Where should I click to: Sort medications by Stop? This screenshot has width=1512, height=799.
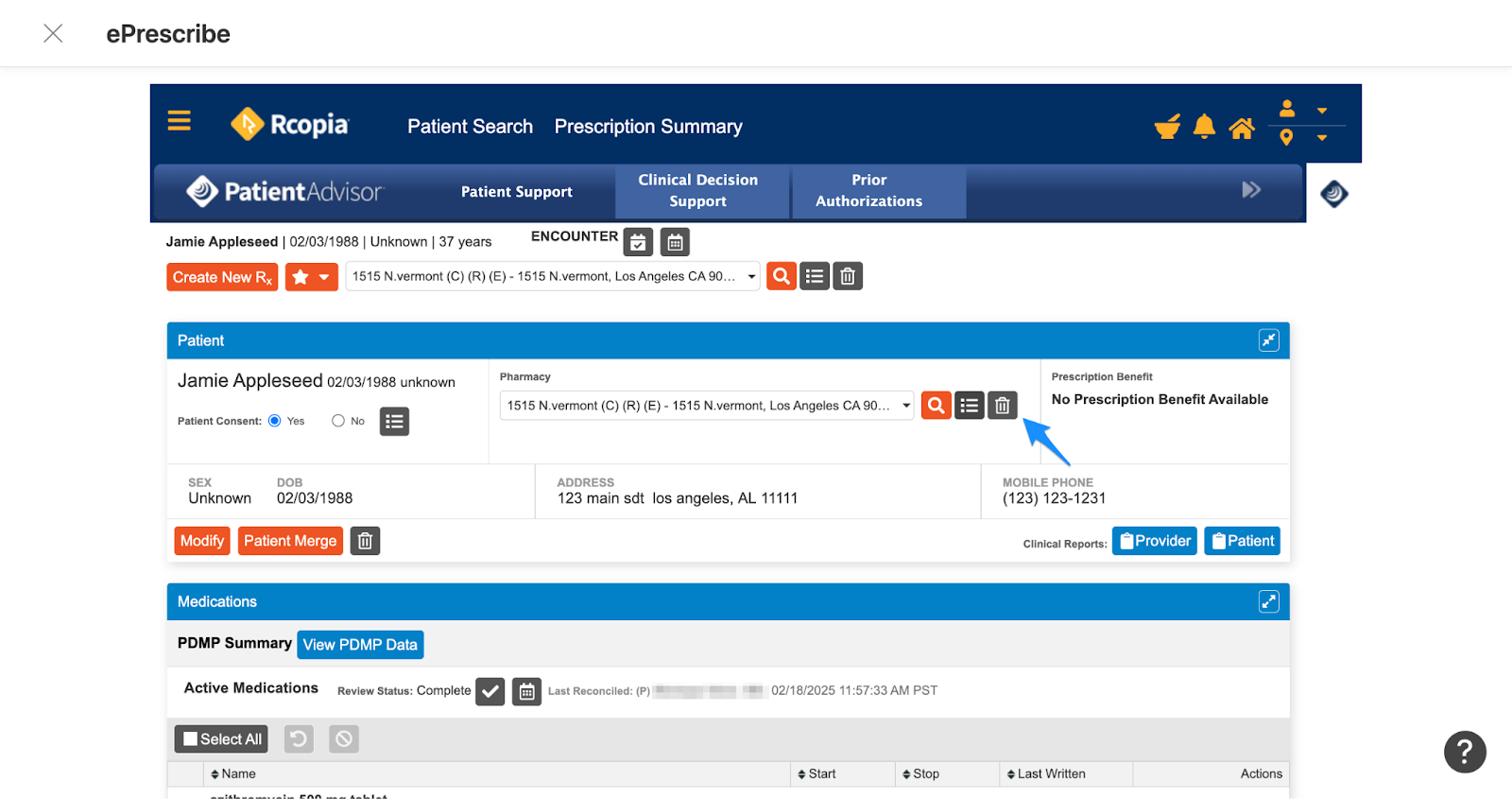pos(920,773)
